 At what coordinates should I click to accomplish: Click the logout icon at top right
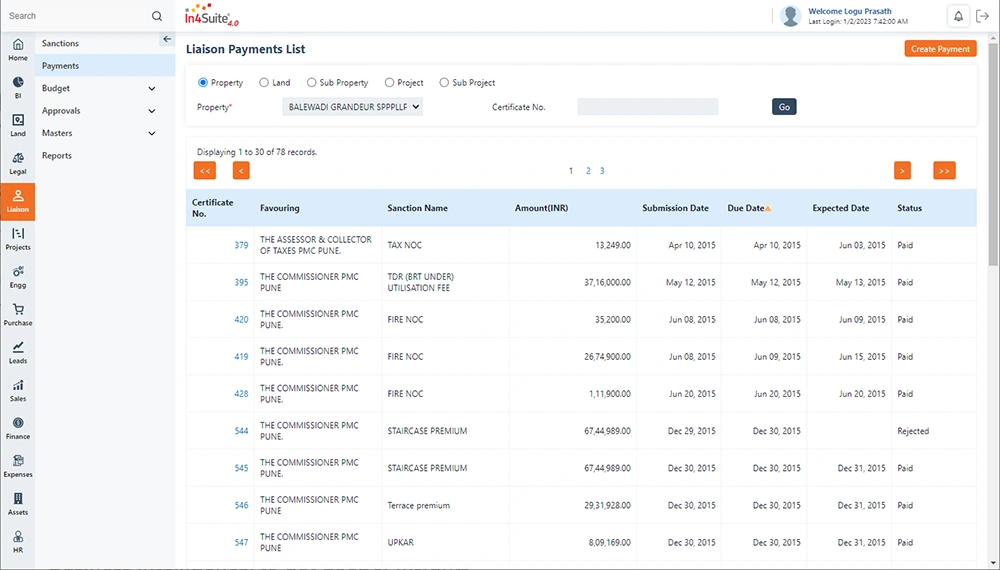[982, 16]
